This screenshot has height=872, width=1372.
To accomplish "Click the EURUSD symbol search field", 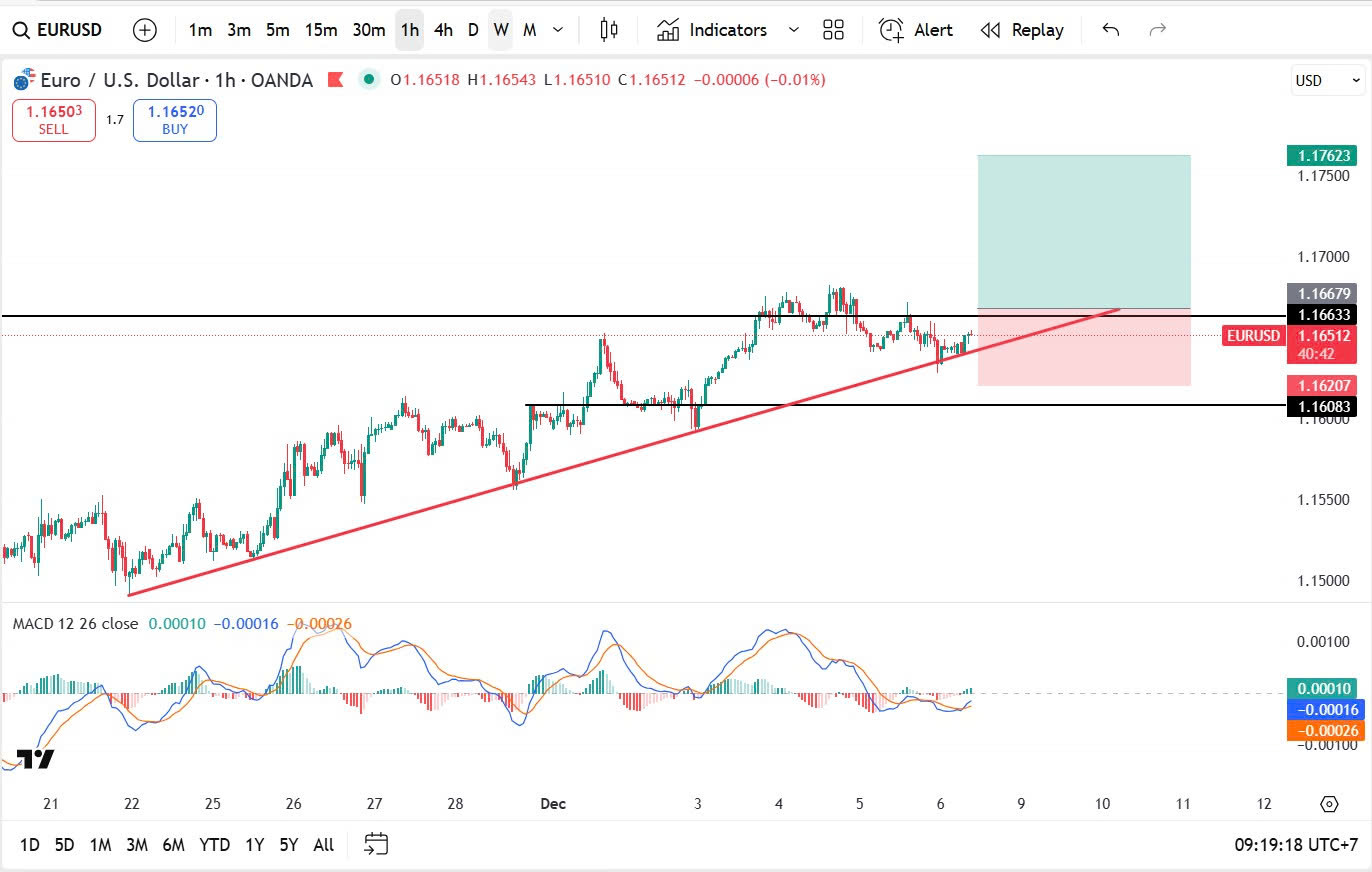I will [58, 30].
